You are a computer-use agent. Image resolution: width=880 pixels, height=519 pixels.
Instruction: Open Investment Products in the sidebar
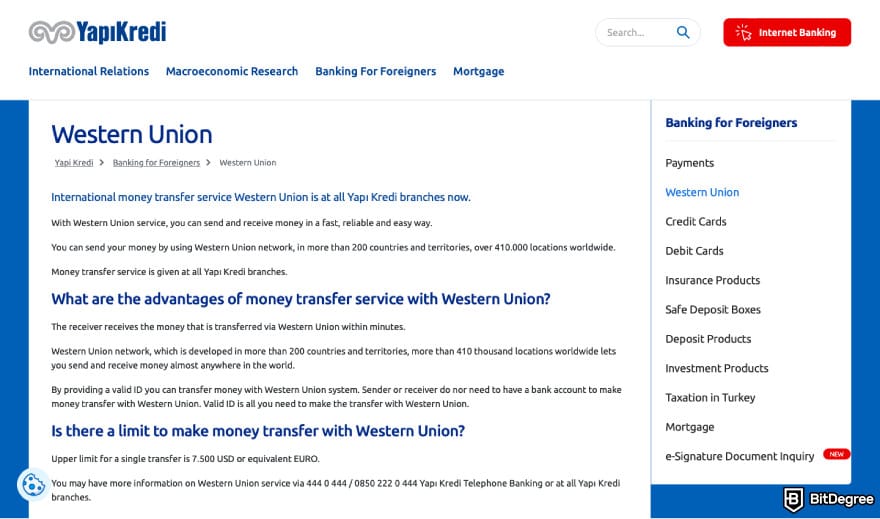pos(717,368)
